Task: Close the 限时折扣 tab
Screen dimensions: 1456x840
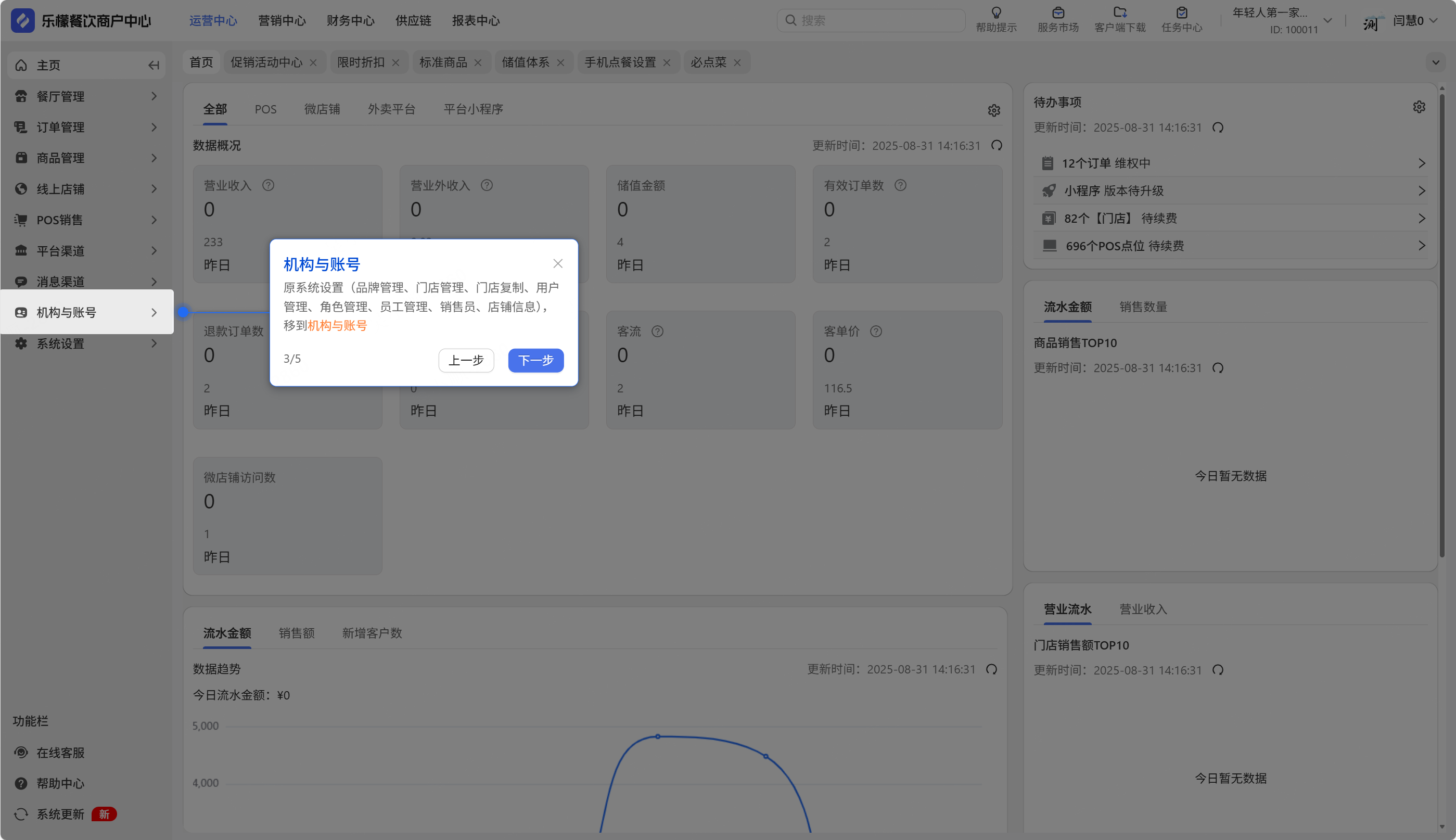Action: [395, 62]
